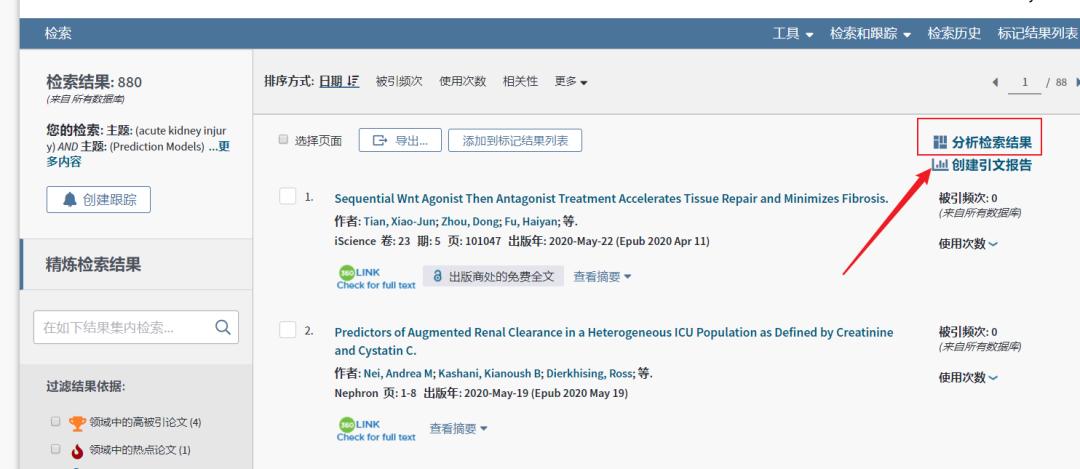Click the export arrow icon in 导出 button
This screenshot has width=1080, height=469.
(x=380, y=140)
